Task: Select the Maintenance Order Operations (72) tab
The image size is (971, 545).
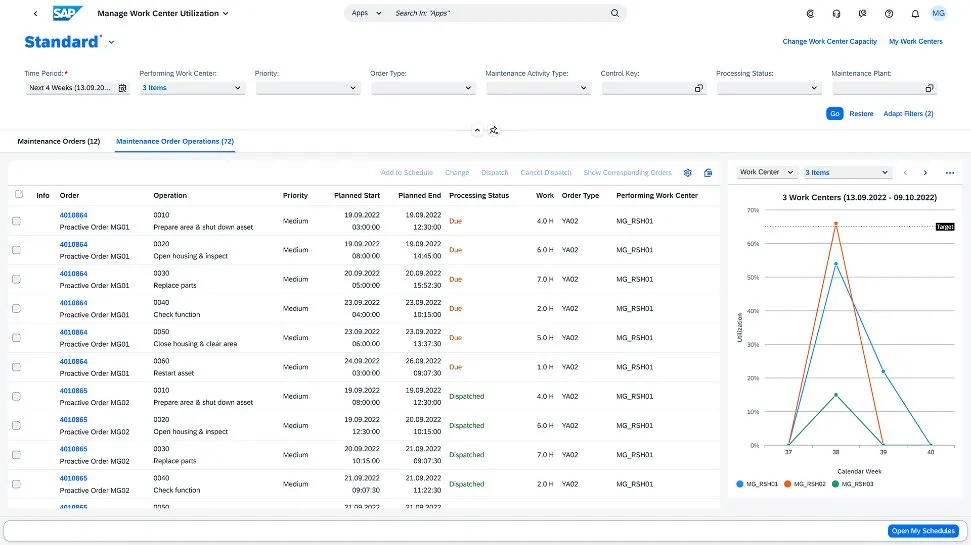Action: point(175,142)
